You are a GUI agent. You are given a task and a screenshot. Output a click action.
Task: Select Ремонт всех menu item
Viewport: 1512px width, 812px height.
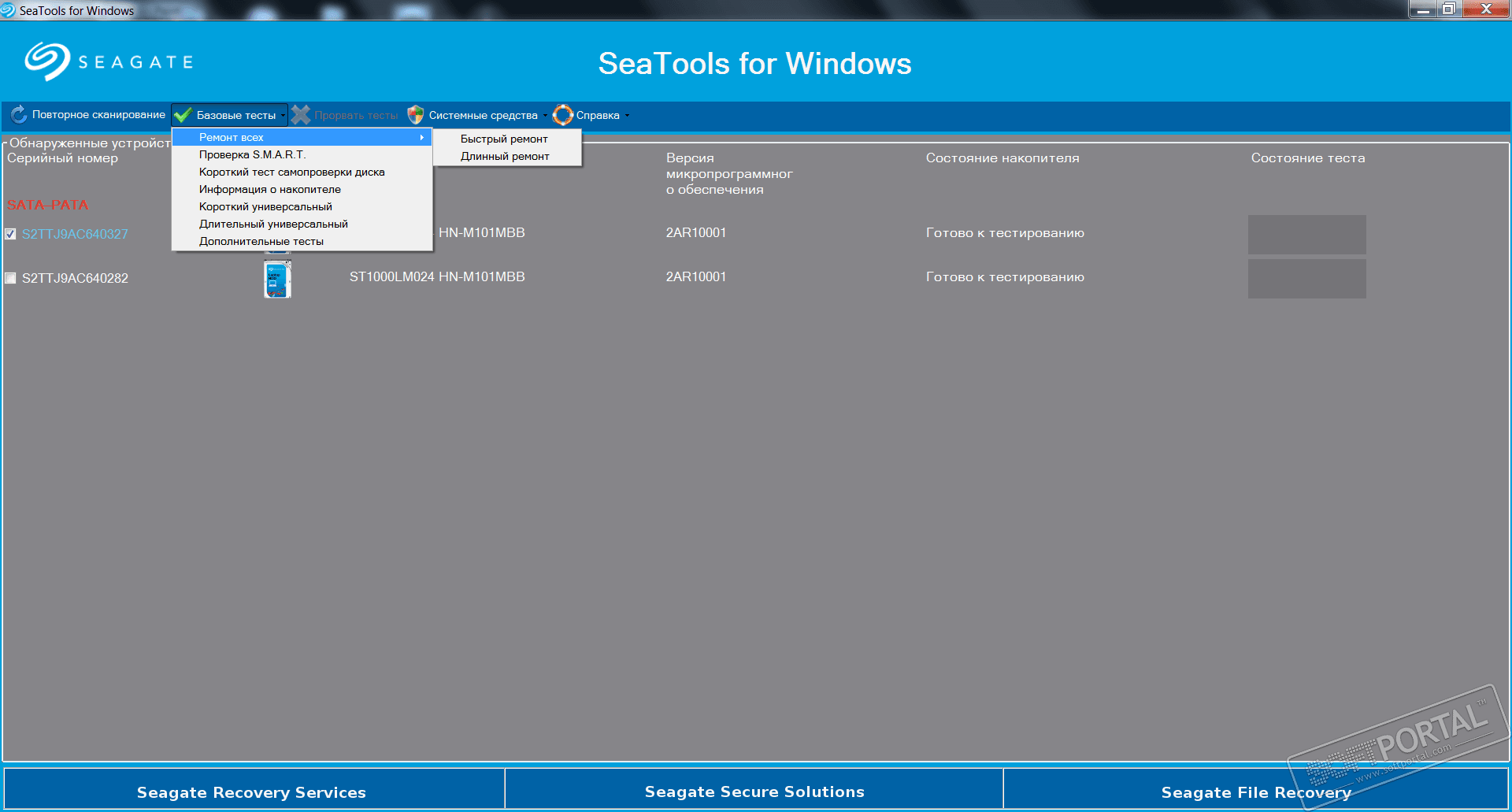pos(302,137)
